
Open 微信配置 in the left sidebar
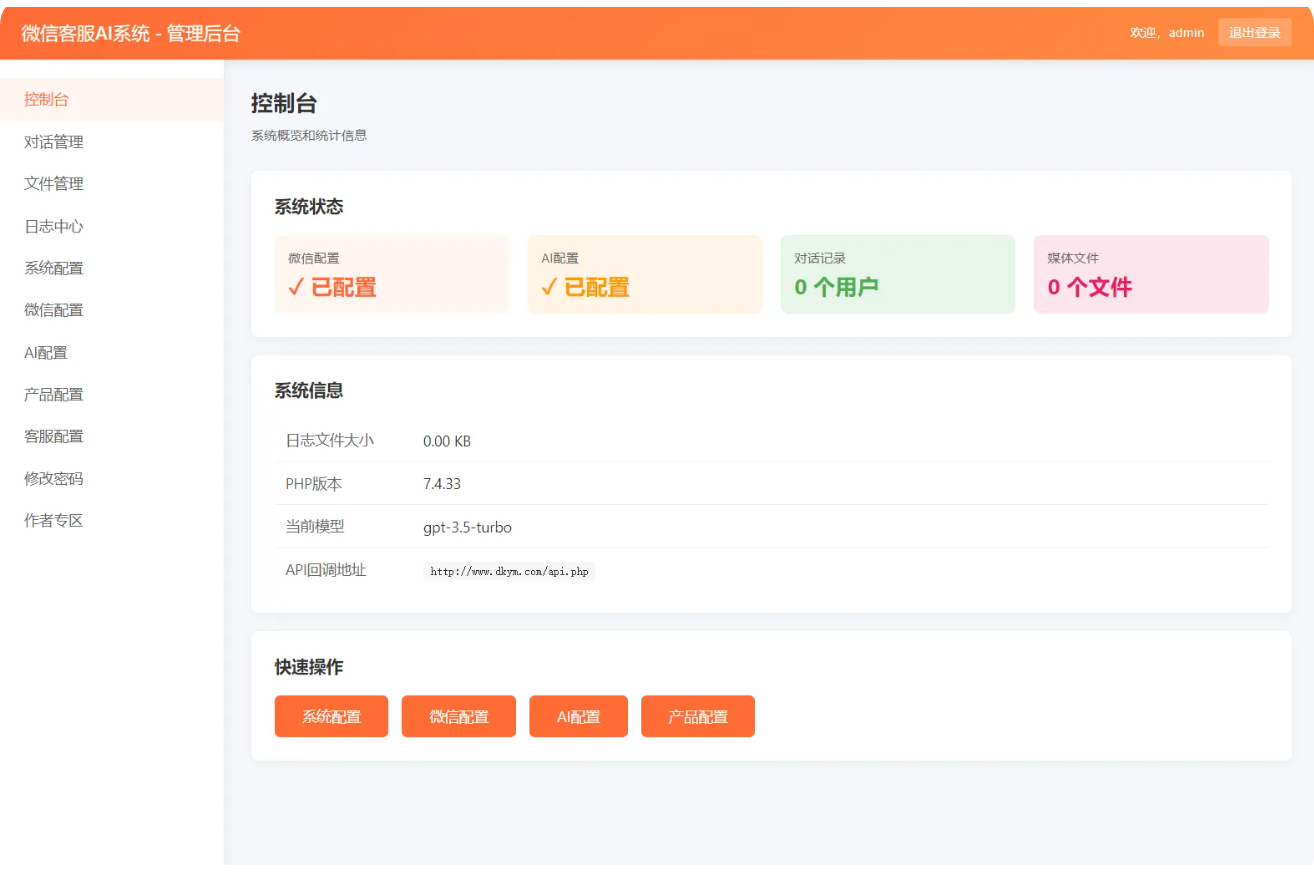tap(52, 309)
